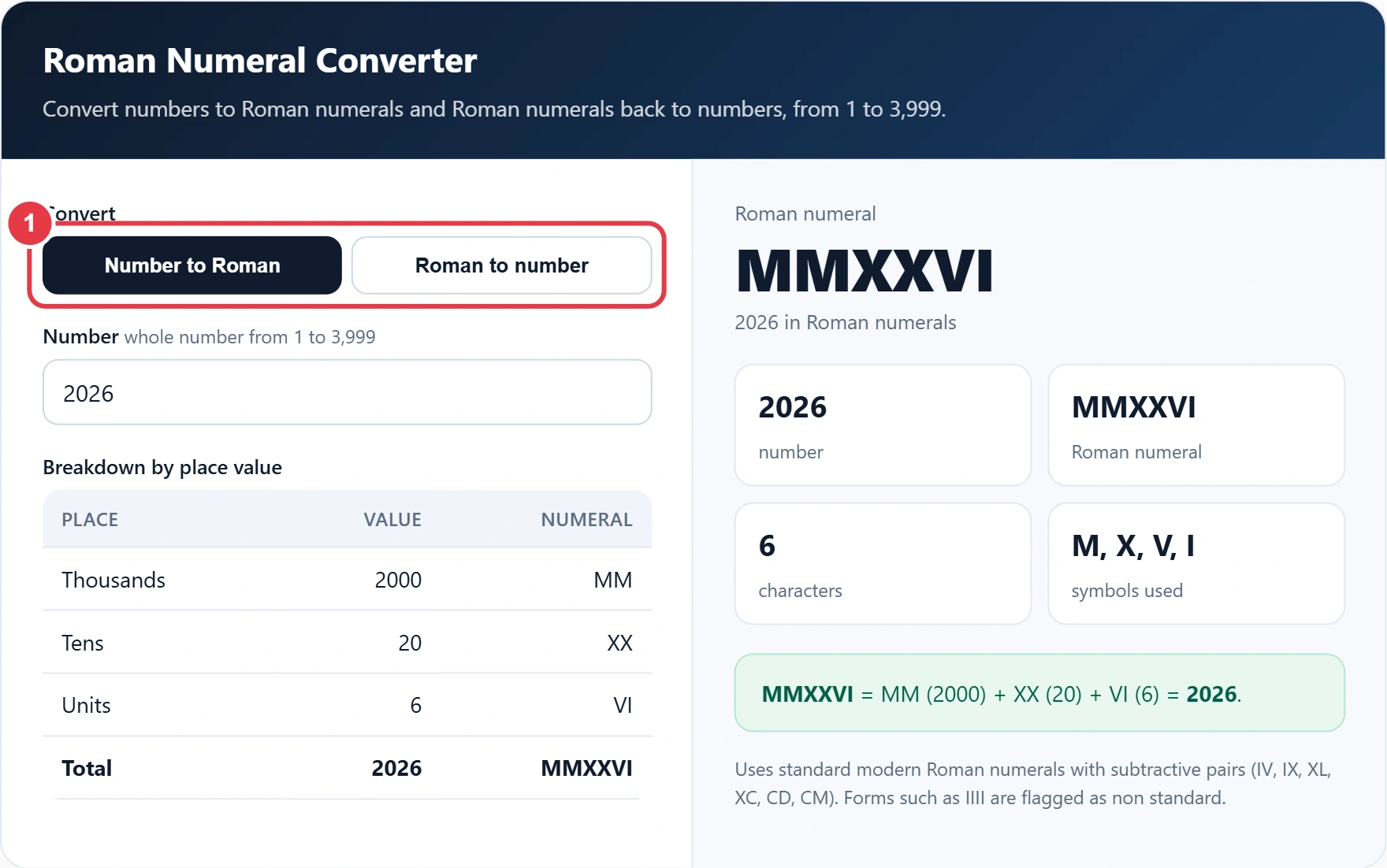Click the MM numeral cell

(x=613, y=580)
